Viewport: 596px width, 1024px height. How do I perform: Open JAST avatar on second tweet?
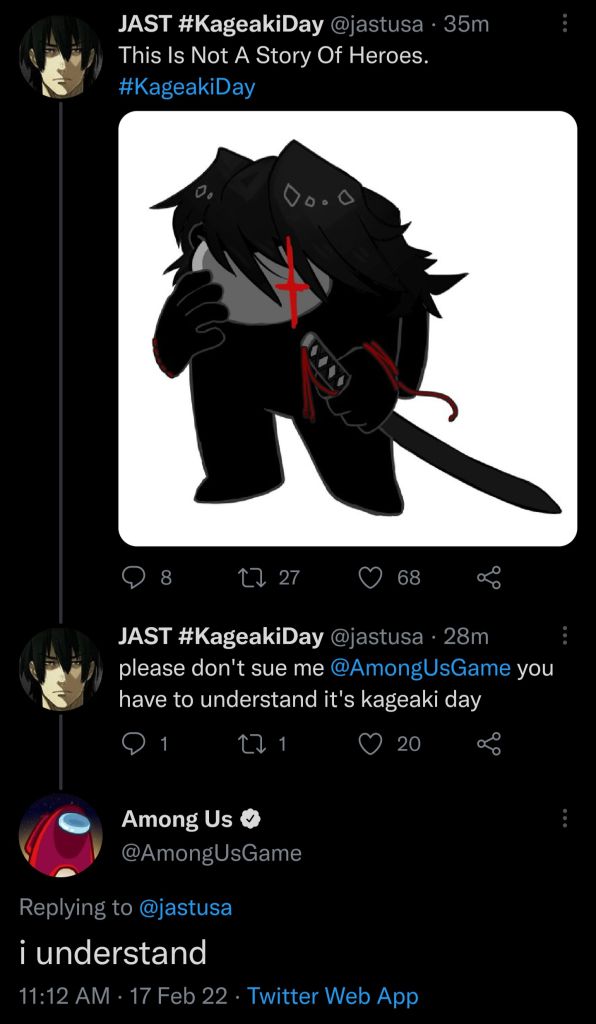(61, 669)
